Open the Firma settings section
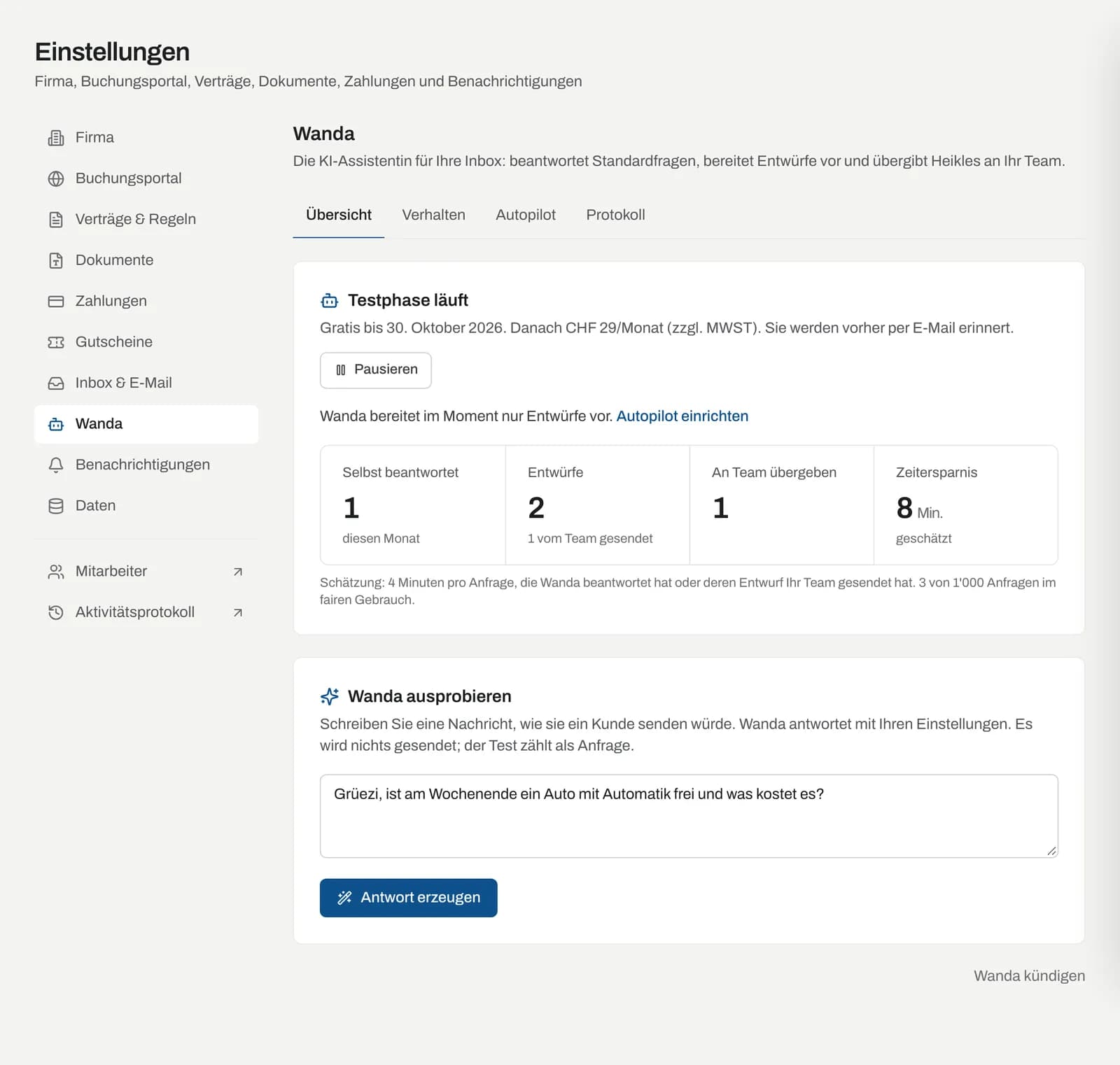1120x1065 pixels. tap(146, 138)
